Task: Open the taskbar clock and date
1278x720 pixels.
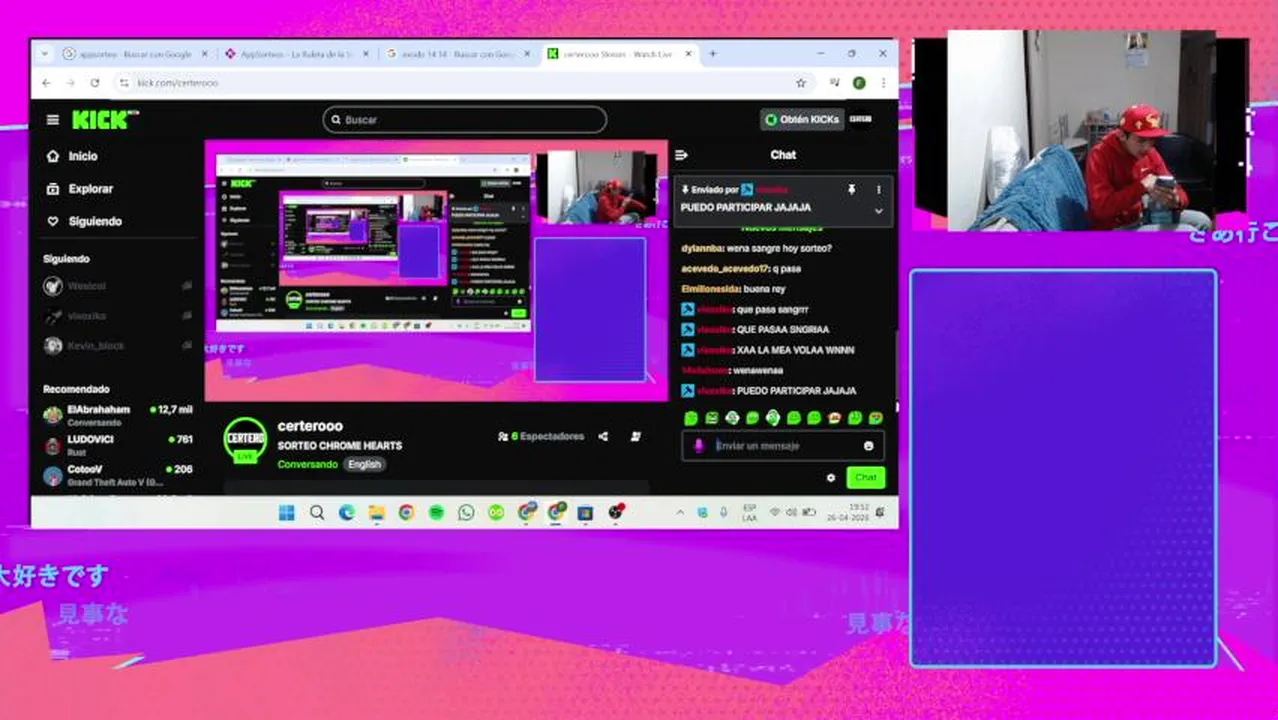Action: point(846,513)
